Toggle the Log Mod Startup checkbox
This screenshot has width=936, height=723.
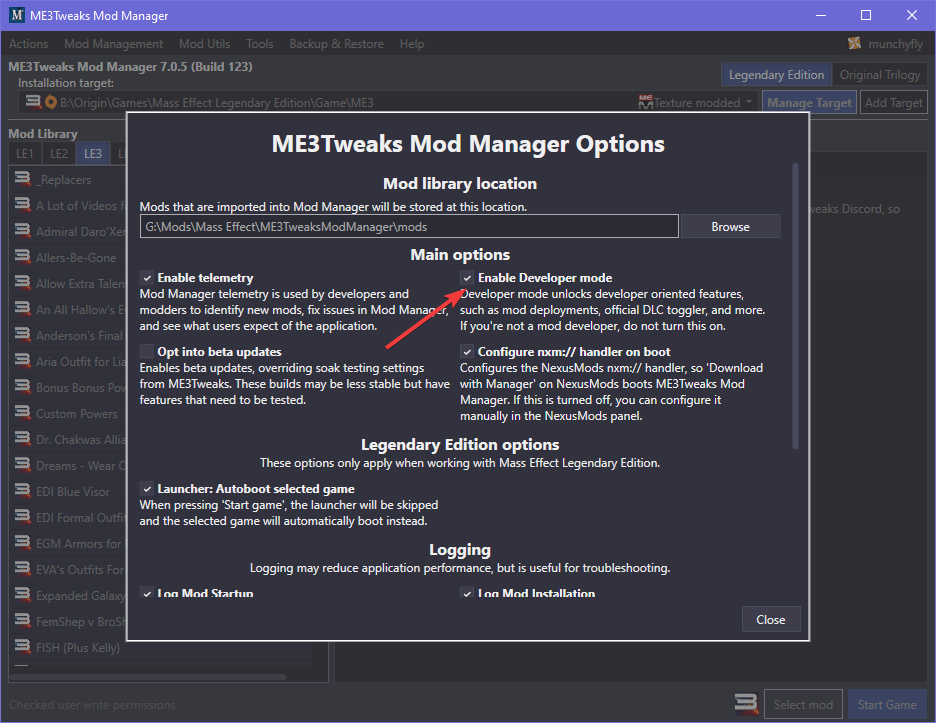(147, 592)
